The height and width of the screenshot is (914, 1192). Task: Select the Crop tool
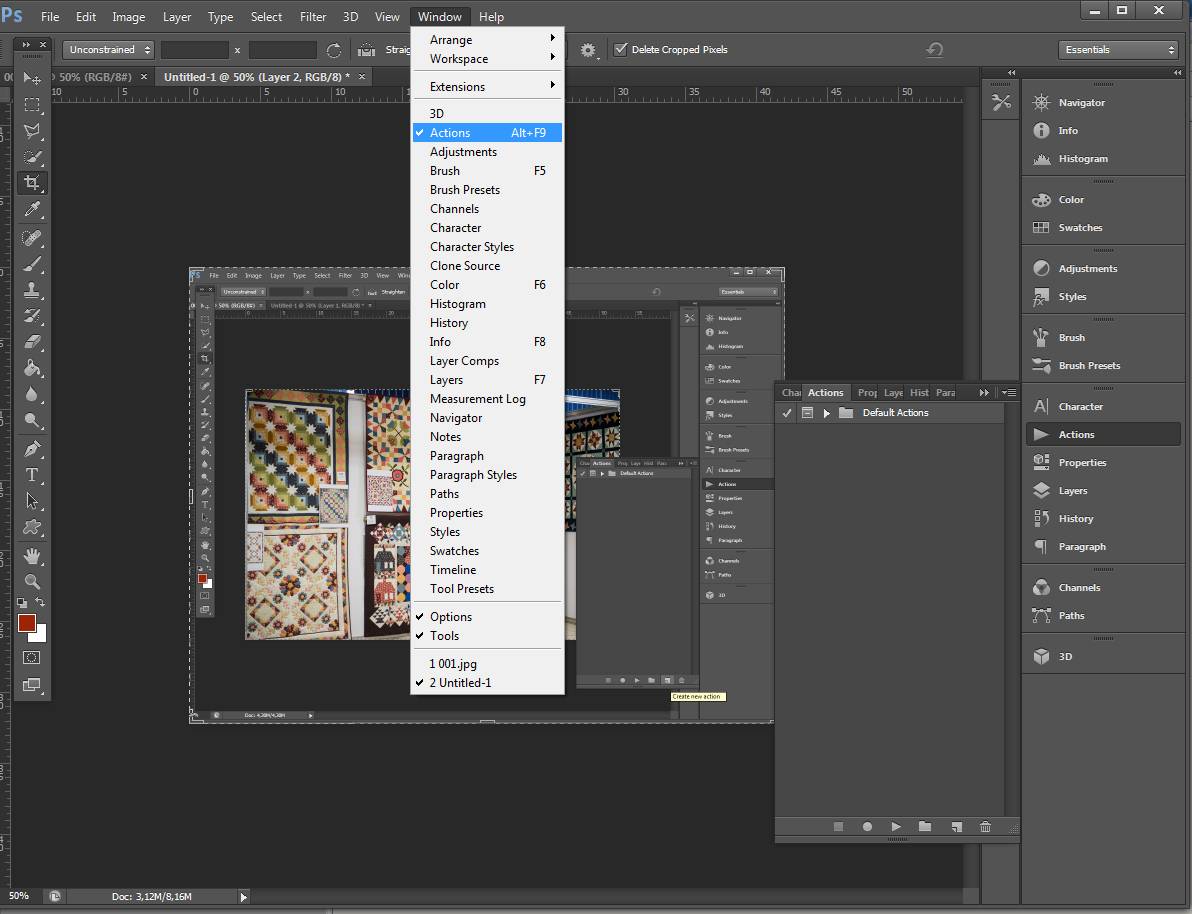pos(32,182)
